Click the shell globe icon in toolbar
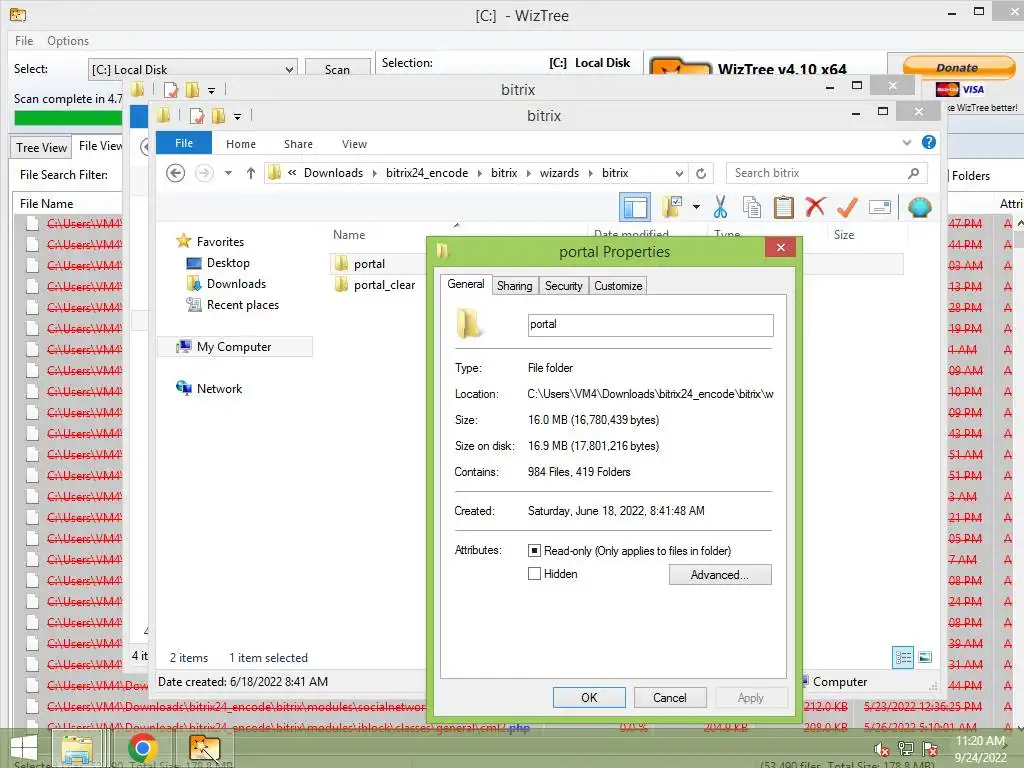 tap(920, 208)
